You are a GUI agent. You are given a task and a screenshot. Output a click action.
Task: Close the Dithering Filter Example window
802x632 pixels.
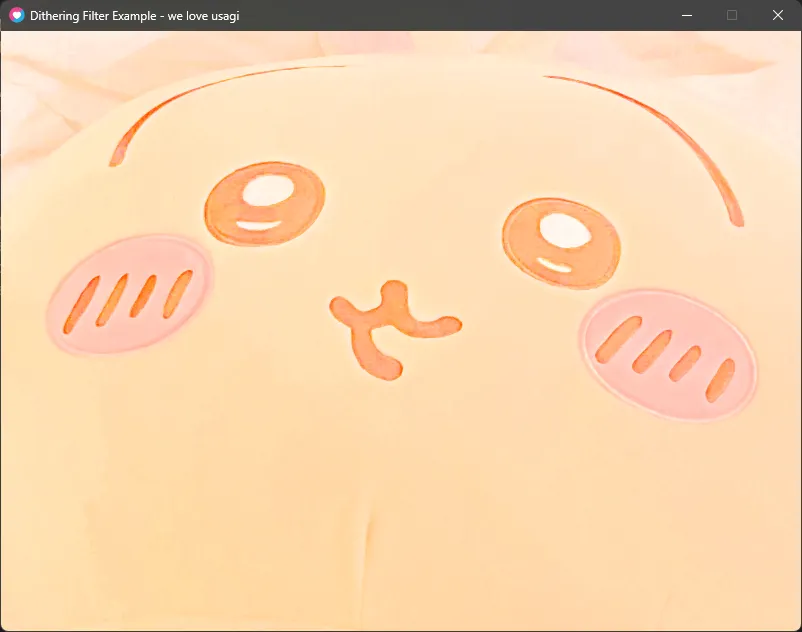pos(777,15)
